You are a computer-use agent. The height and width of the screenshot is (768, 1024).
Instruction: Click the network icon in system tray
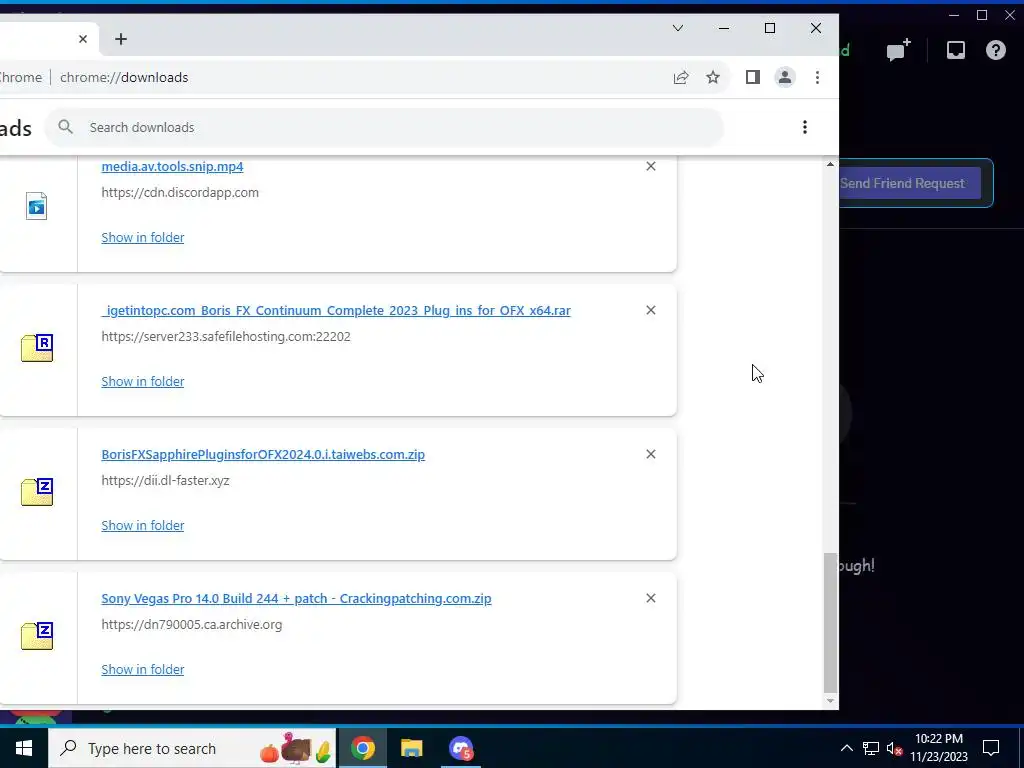(871, 748)
